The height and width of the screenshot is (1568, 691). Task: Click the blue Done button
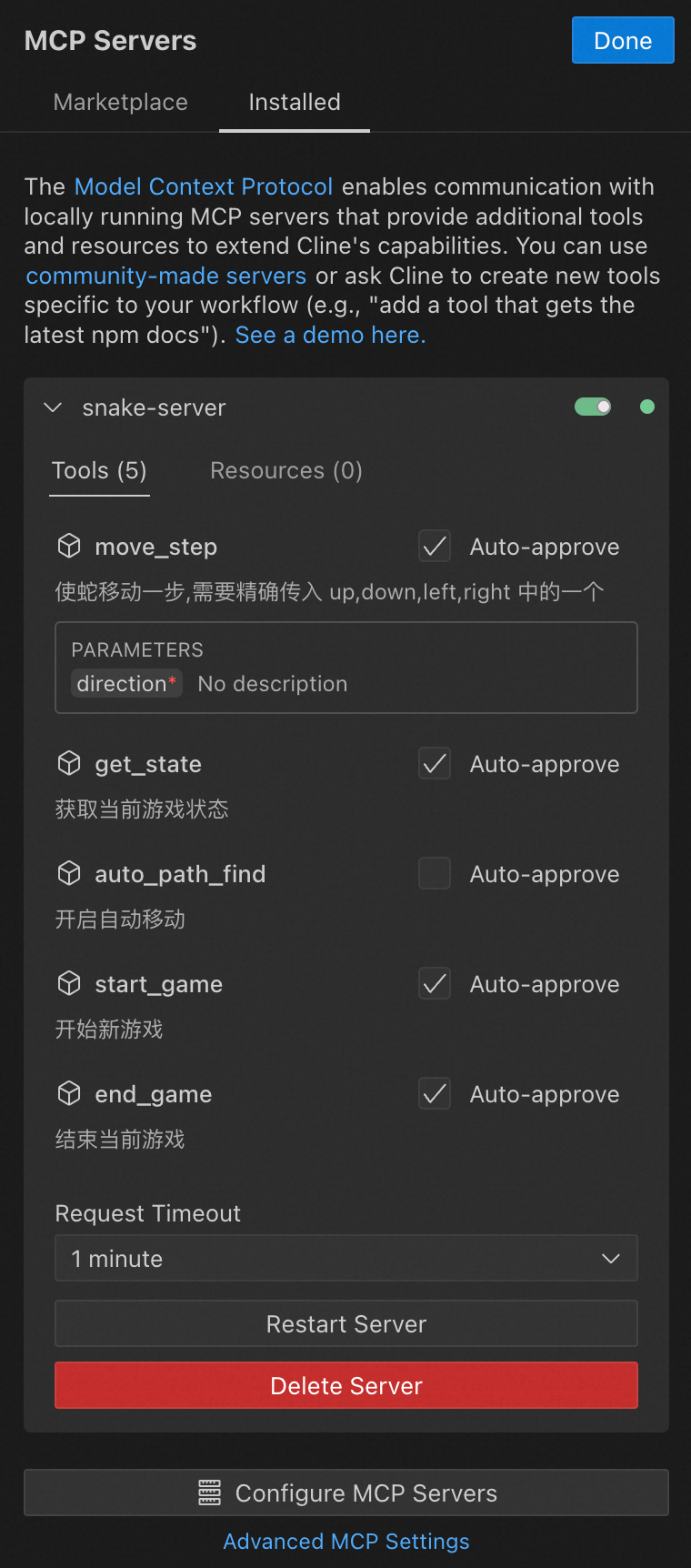pos(622,41)
